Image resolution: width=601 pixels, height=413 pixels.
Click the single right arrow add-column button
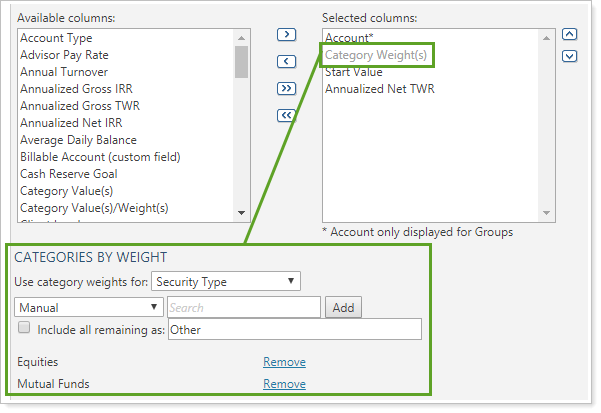[x=286, y=34]
